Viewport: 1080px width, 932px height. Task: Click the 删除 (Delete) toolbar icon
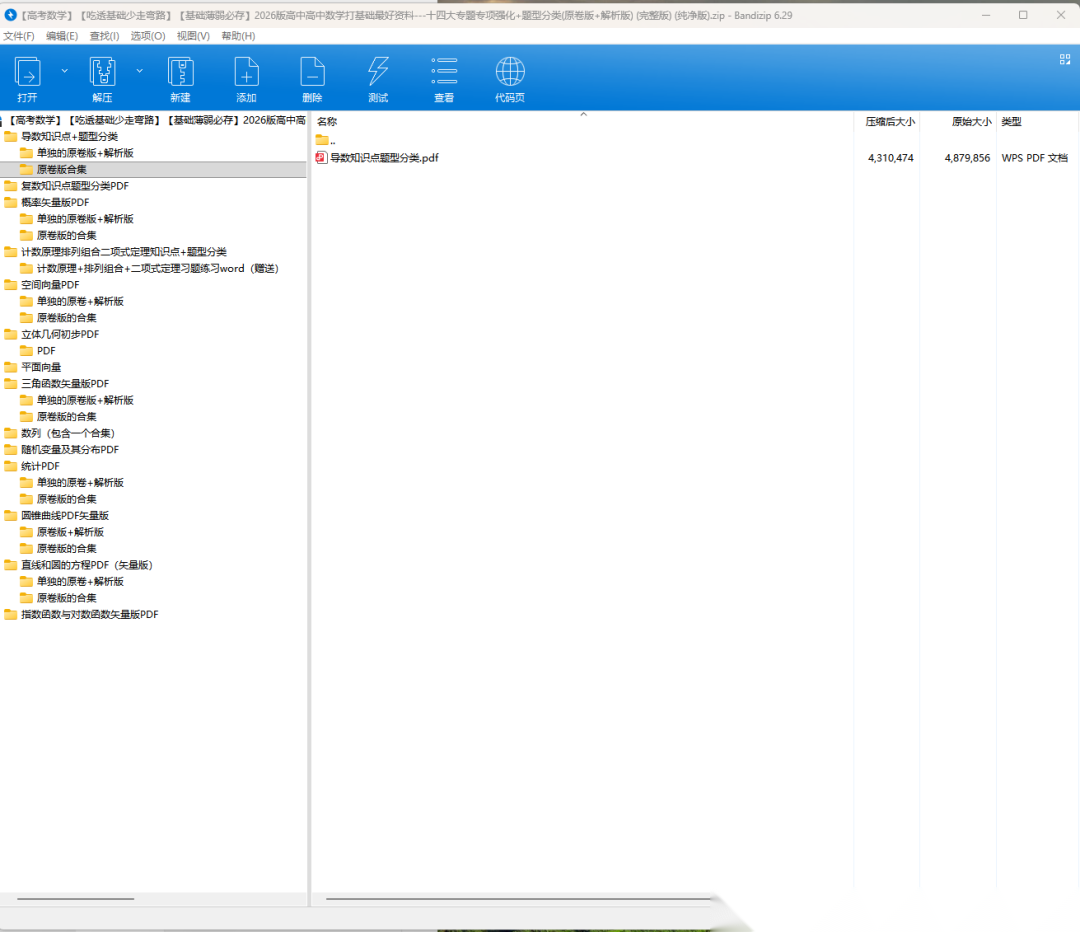point(312,73)
